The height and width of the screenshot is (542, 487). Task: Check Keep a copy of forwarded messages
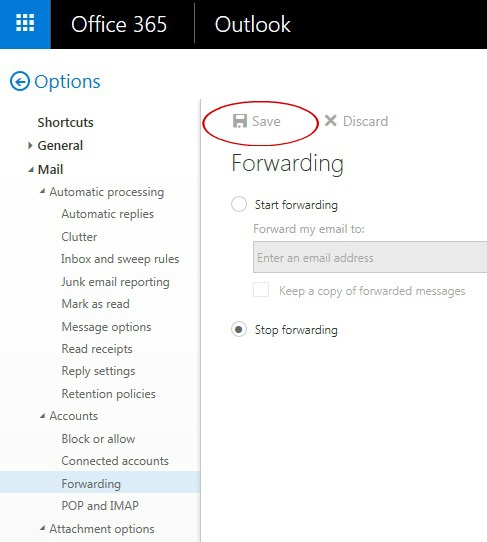[261, 290]
